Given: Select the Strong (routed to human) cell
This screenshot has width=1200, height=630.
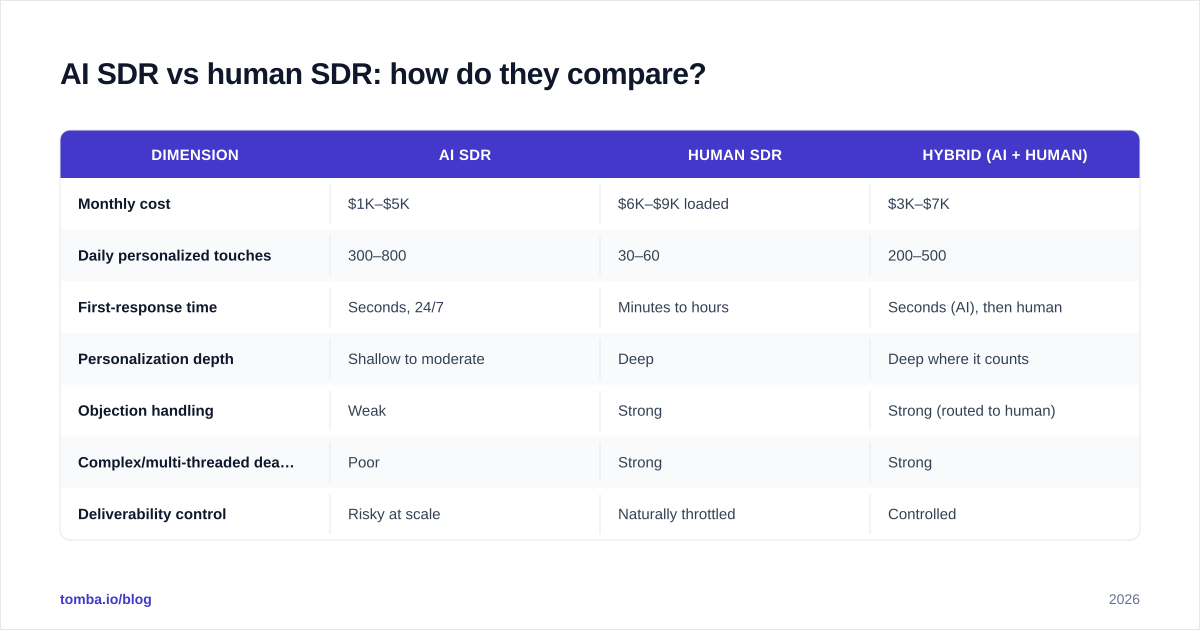Looking at the screenshot, I should click(1005, 411).
